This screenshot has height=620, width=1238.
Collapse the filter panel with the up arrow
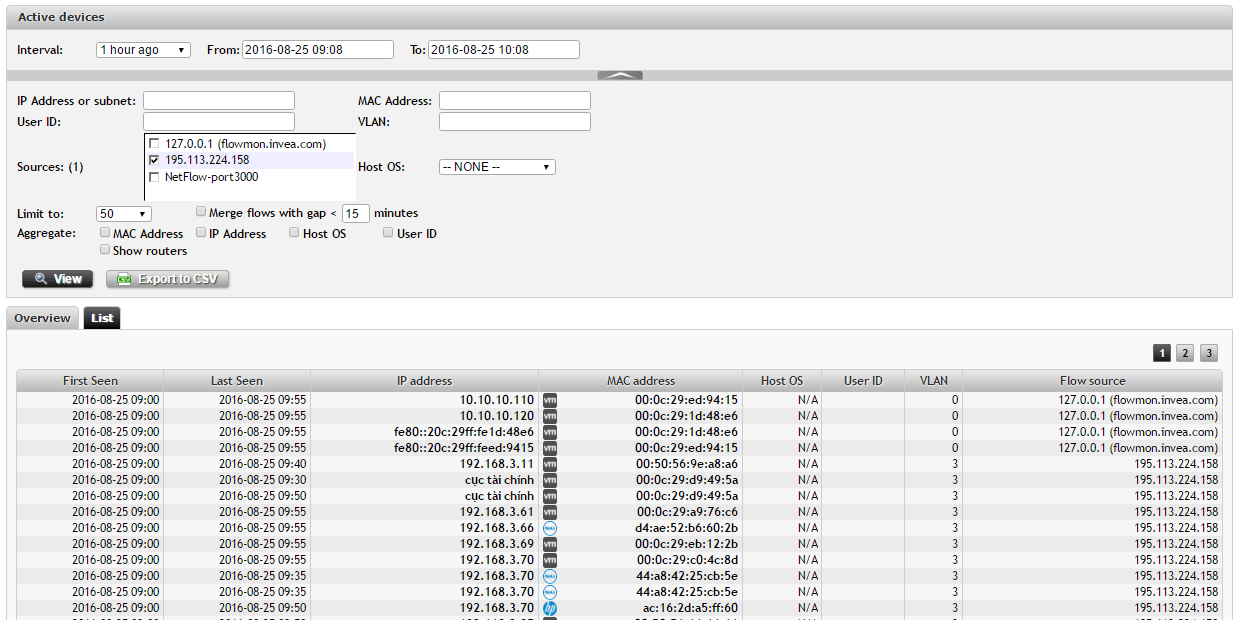tap(620, 75)
